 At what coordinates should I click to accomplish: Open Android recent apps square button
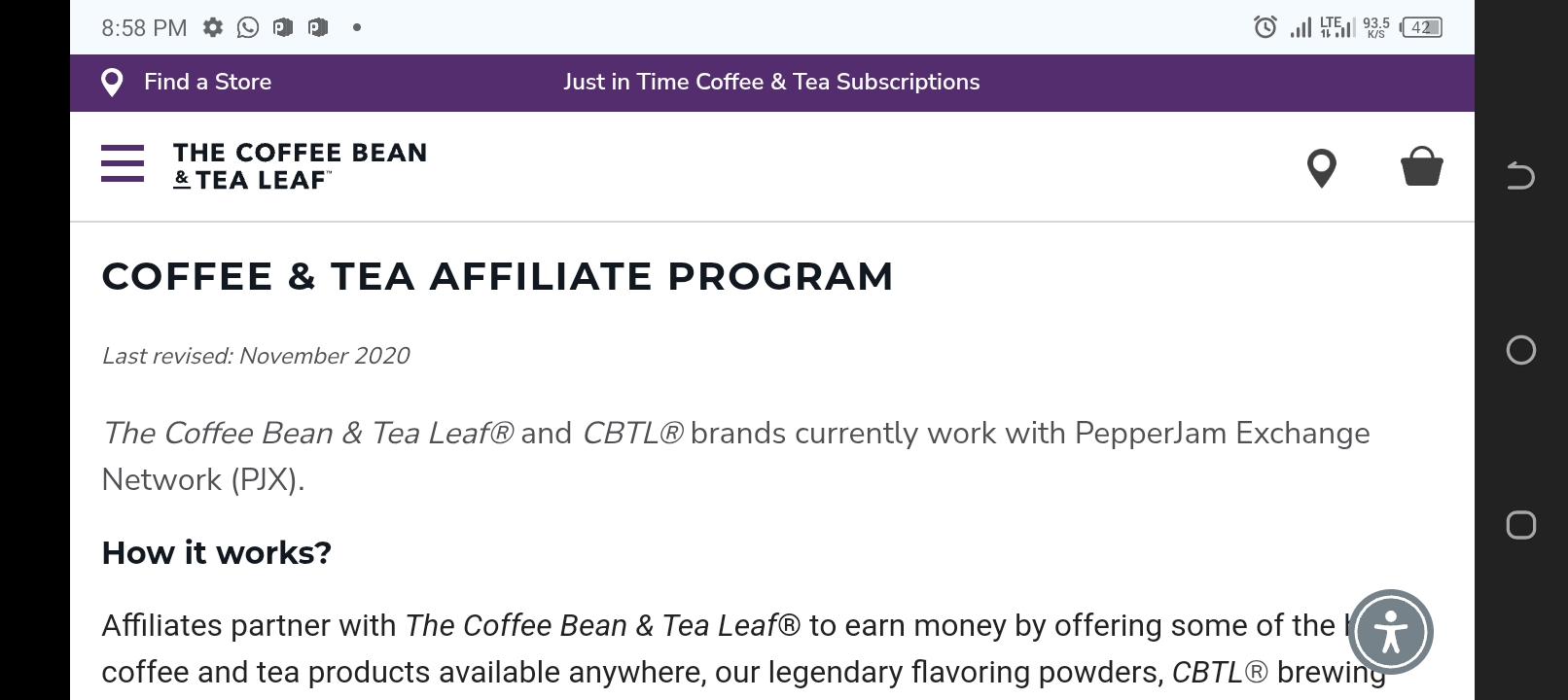(1520, 525)
